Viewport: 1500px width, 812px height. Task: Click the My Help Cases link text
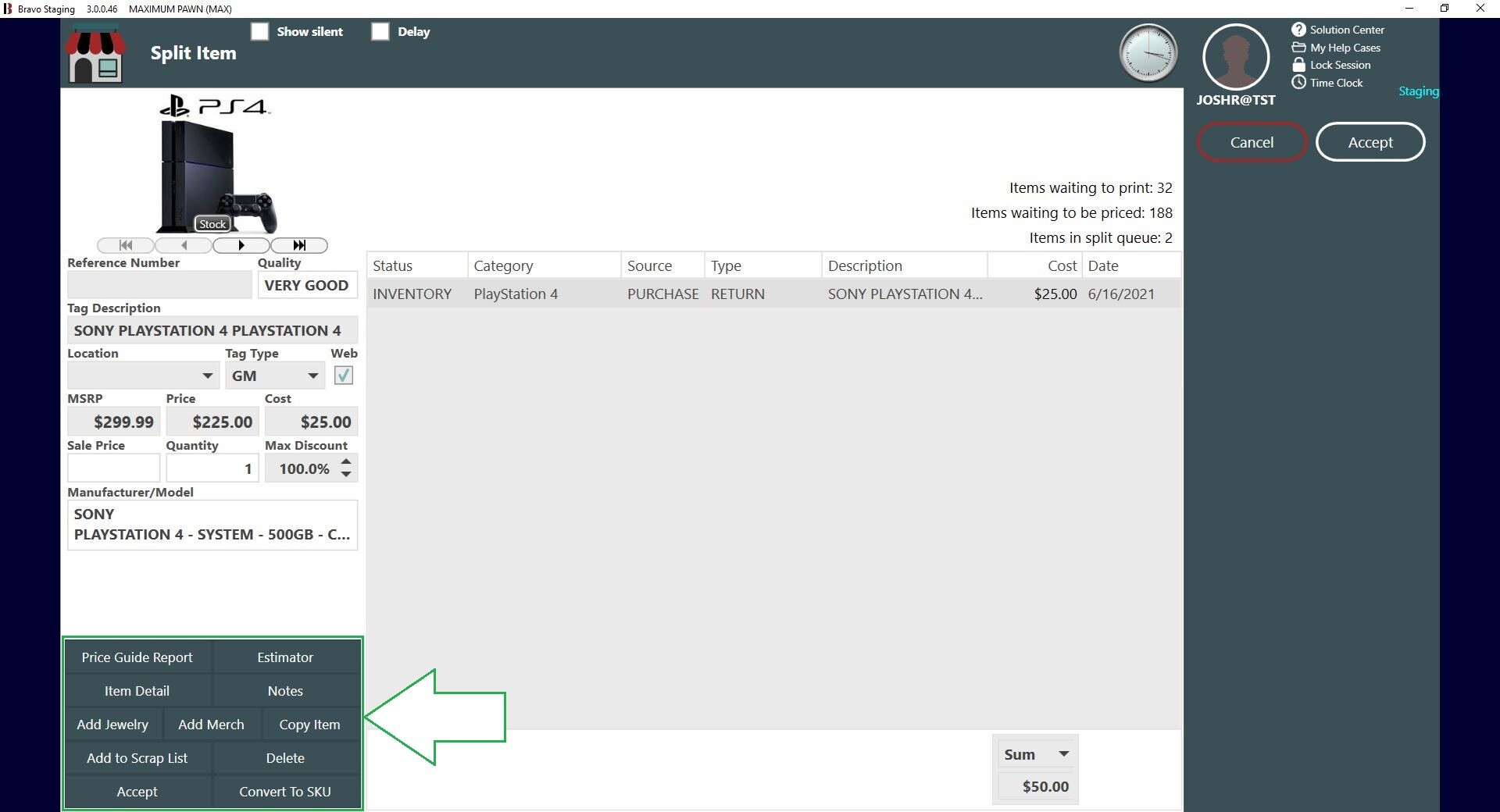click(x=1345, y=48)
